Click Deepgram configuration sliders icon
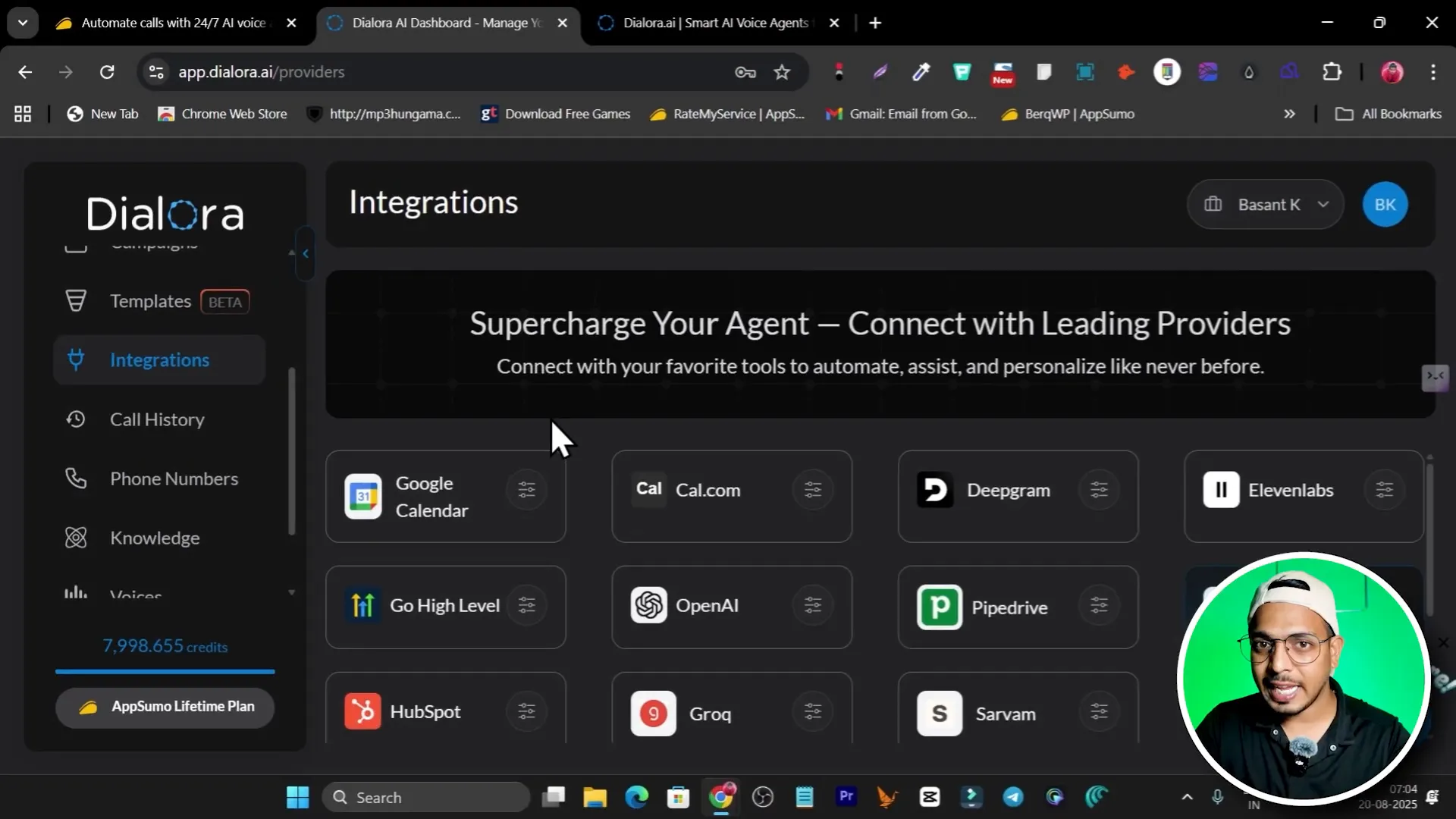Viewport: 1456px width, 819px height. click(x=1099, y=490)
